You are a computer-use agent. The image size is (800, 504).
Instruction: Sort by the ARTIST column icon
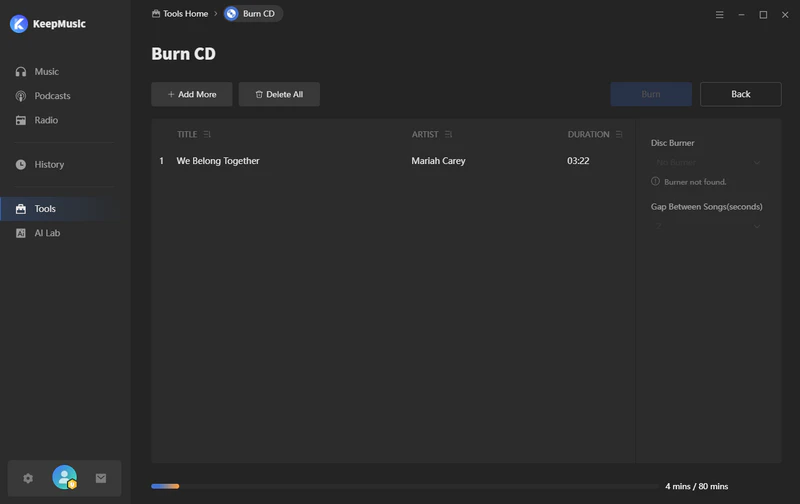448,134
